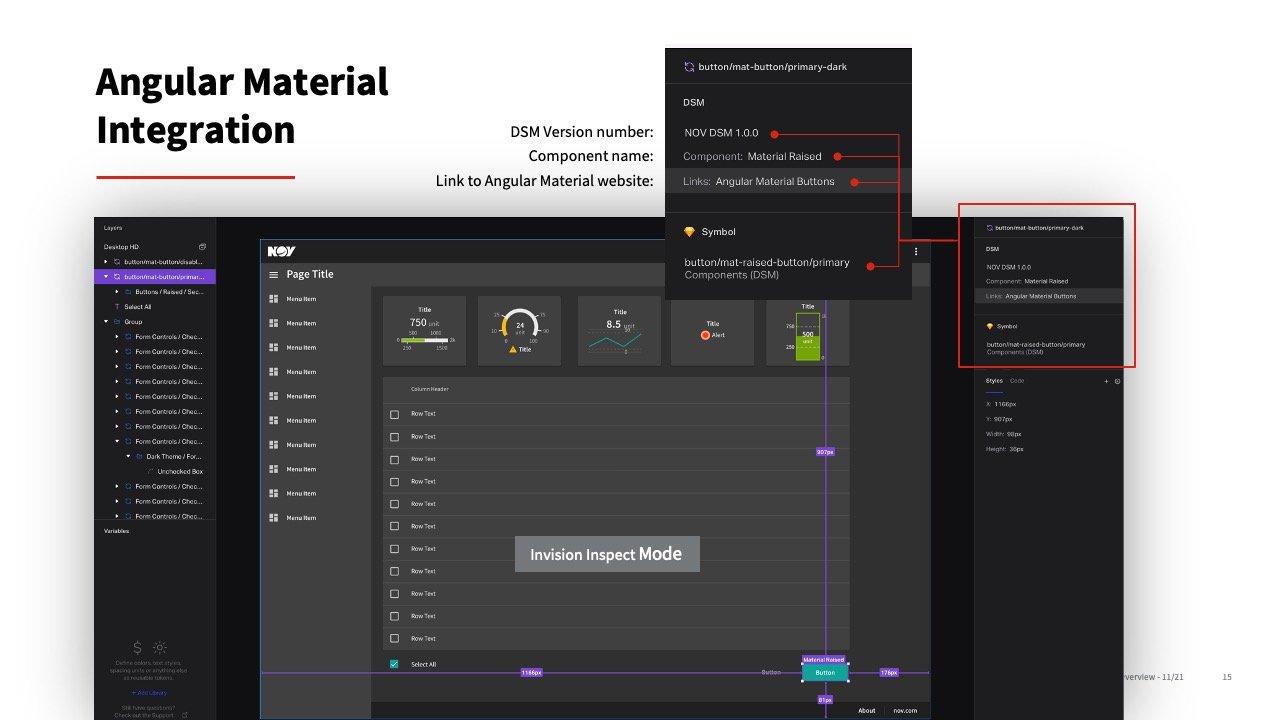Viewport: 1280px width, 720px height.
Task: Check the Row Text checkbox directly above Select All
Action: pos(394,638)
